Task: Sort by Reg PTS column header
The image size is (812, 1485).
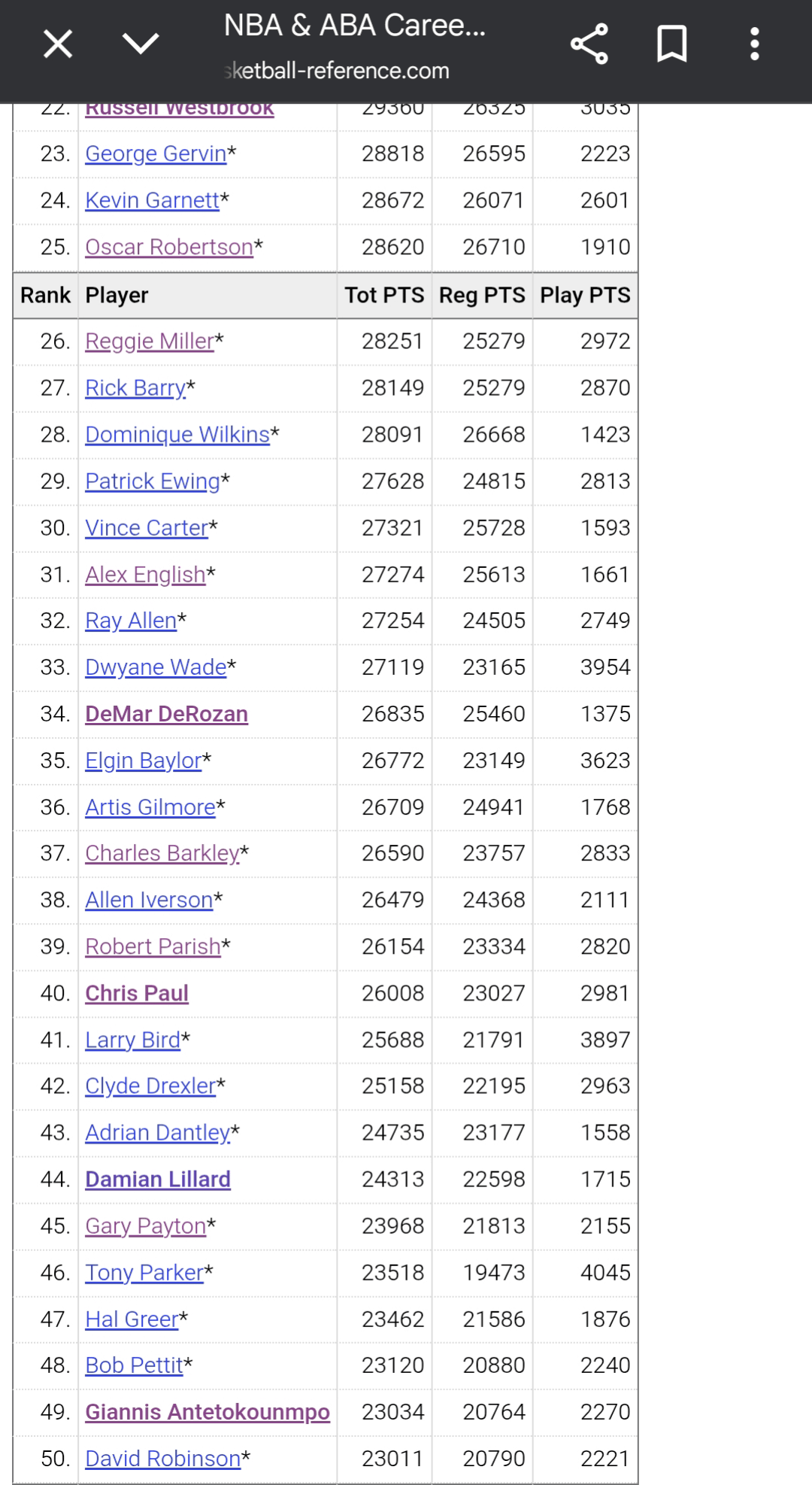Action: [482, 295]
